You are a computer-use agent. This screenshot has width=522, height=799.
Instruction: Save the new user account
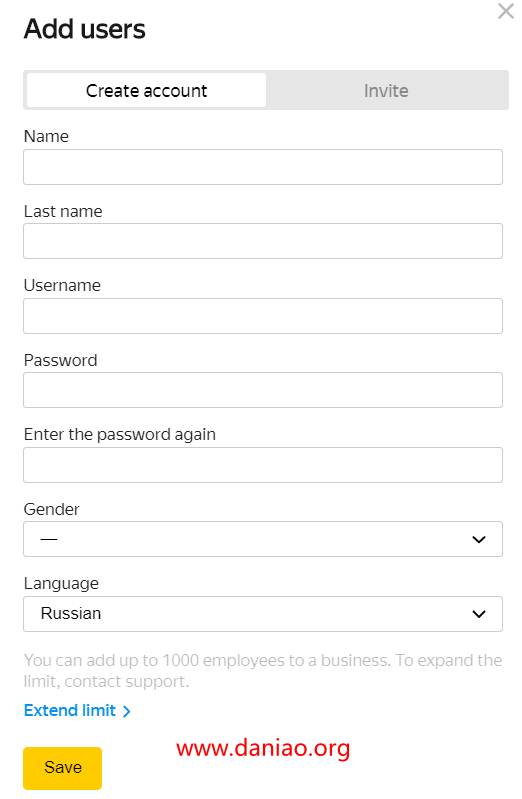pyautogui.click(x=62, y=768)
